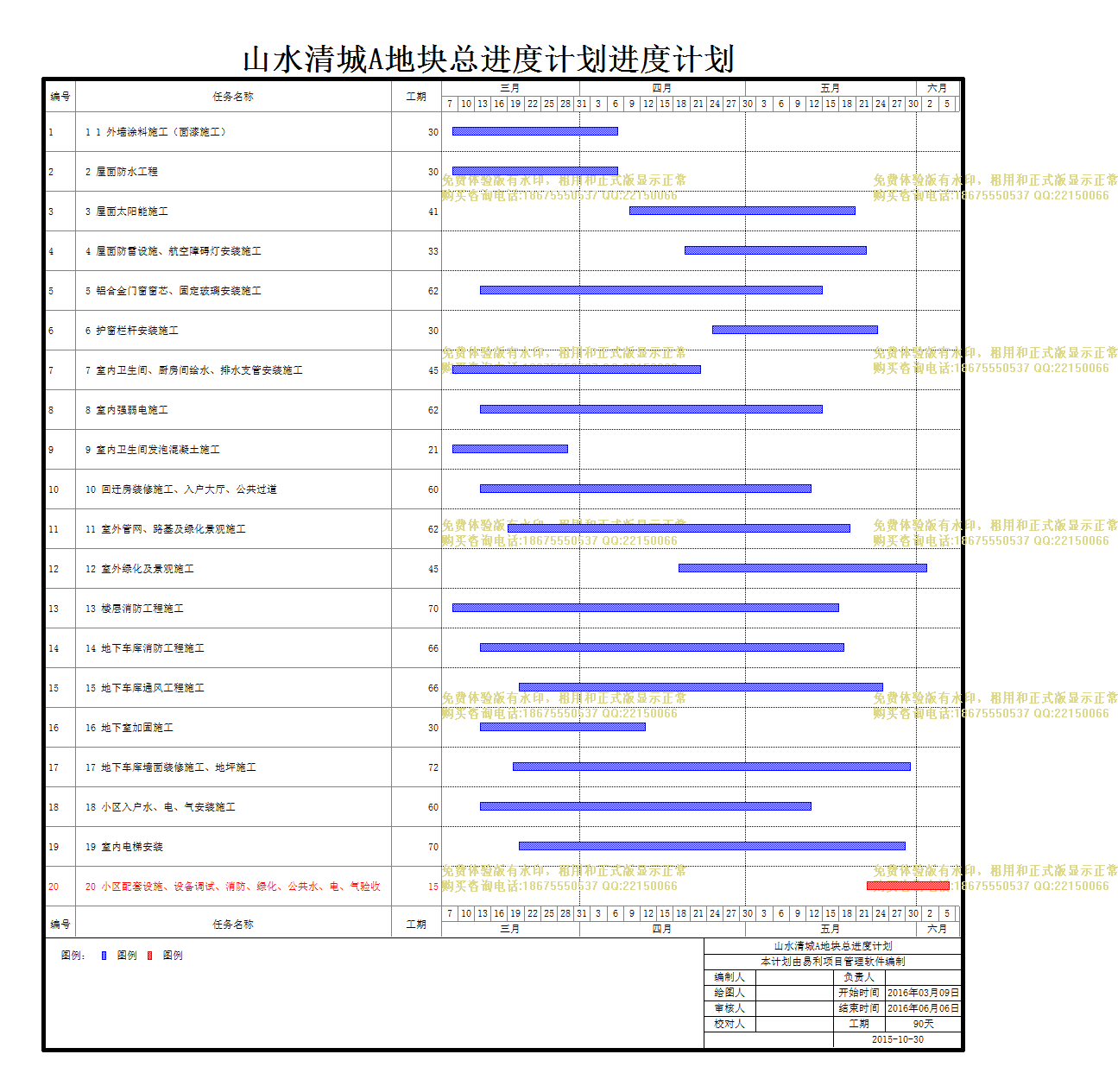Click the 审核人 label in title block

tap(730, 1008)
